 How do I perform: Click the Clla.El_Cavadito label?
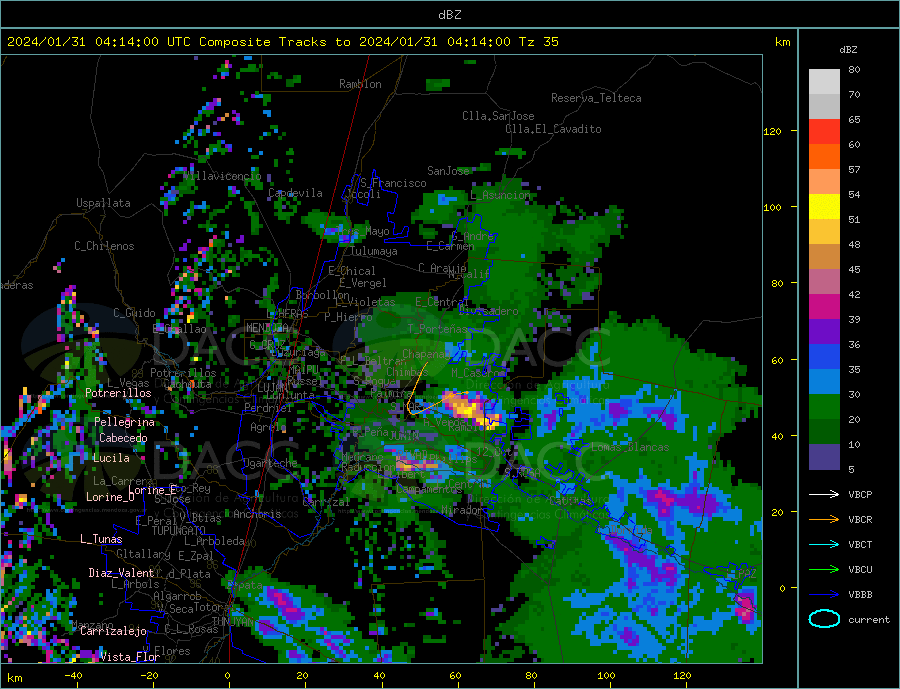[x=553, y=129]
